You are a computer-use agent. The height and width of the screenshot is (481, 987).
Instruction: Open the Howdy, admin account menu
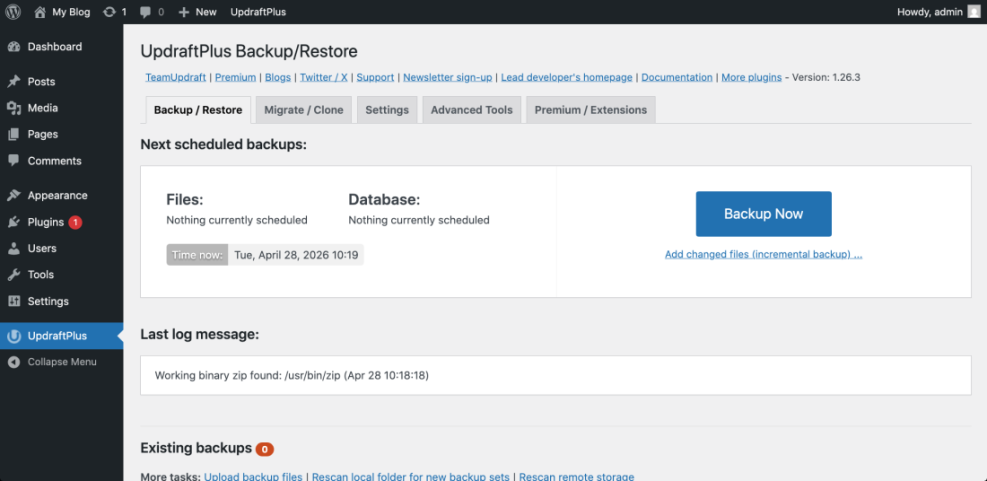pos(939,12)
